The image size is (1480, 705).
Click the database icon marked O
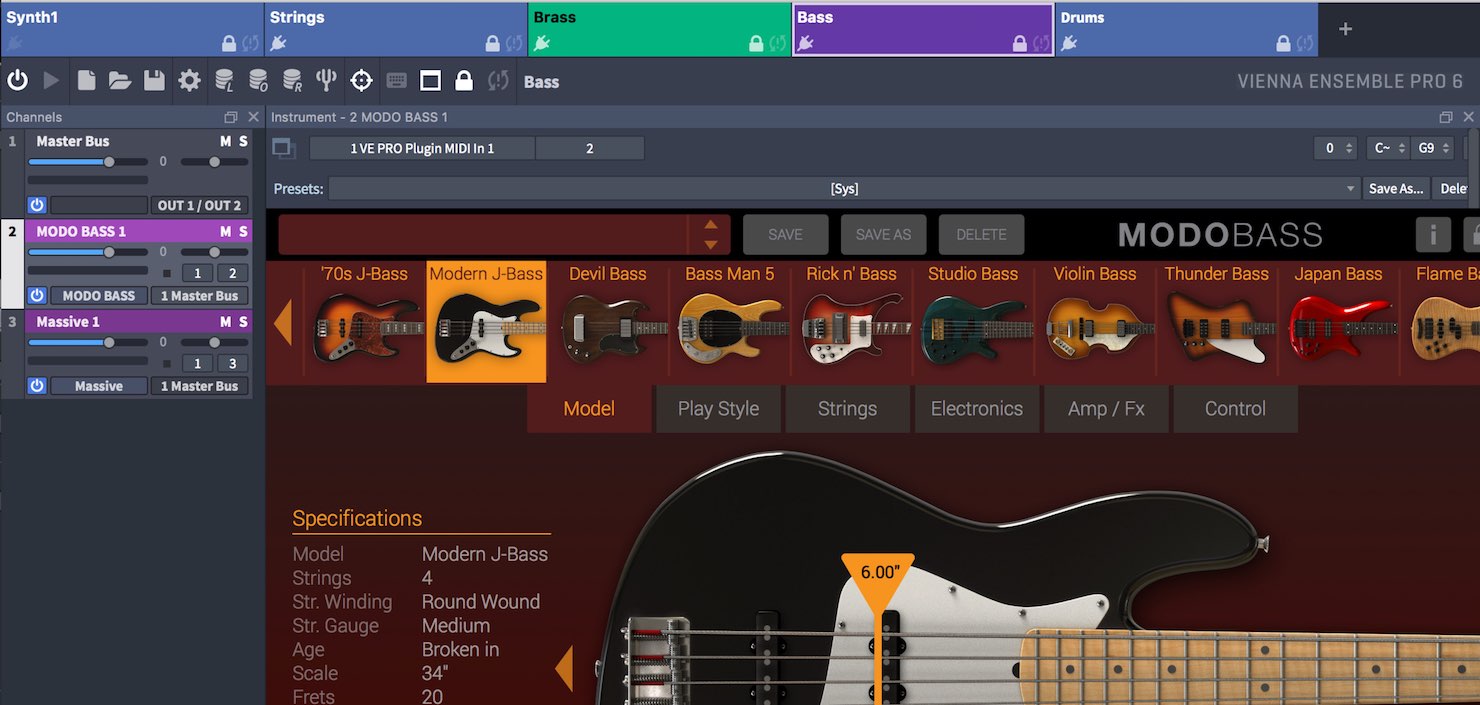tap(258, 81)
